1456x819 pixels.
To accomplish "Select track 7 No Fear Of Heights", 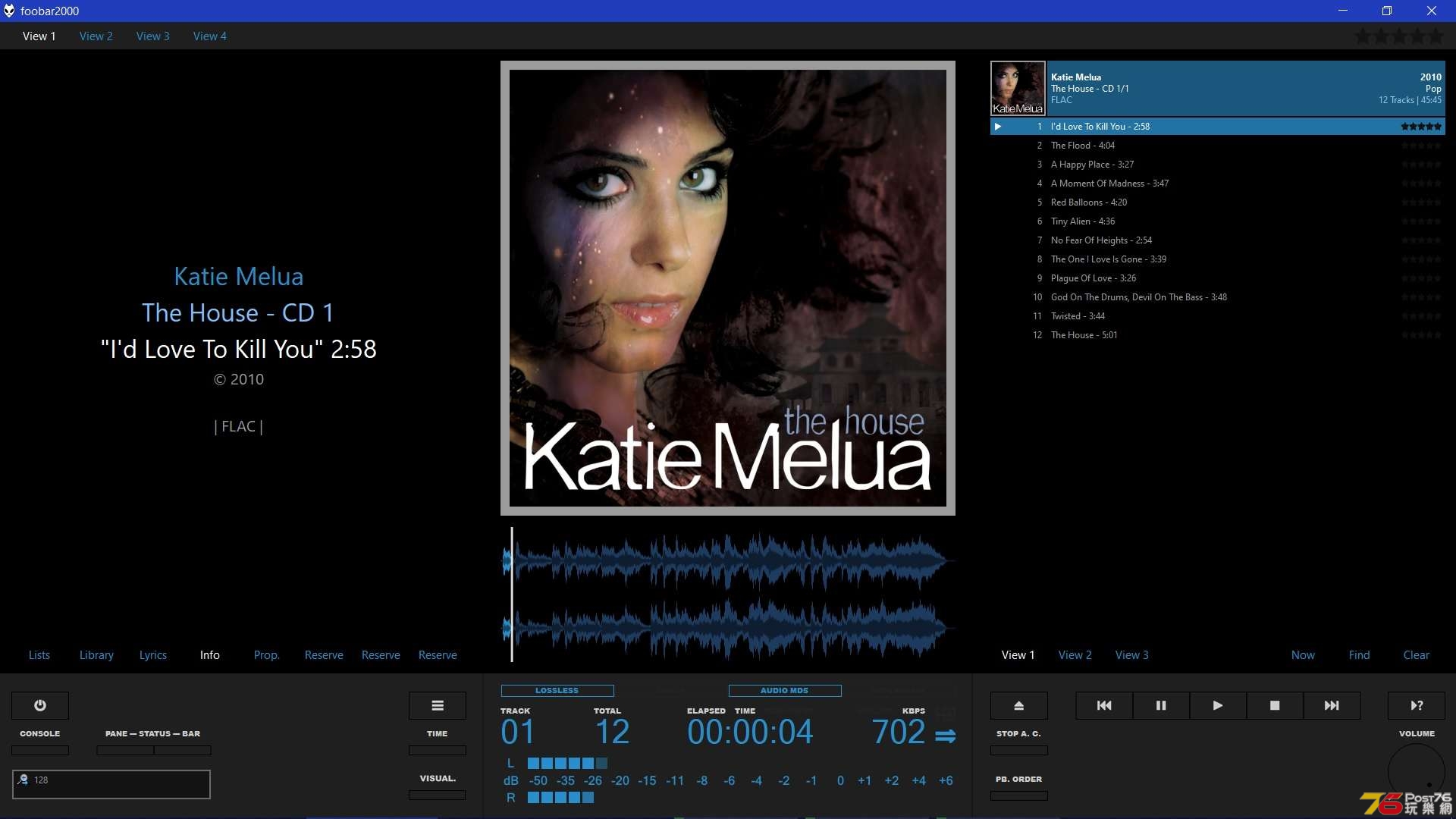I will point(1218,240).
